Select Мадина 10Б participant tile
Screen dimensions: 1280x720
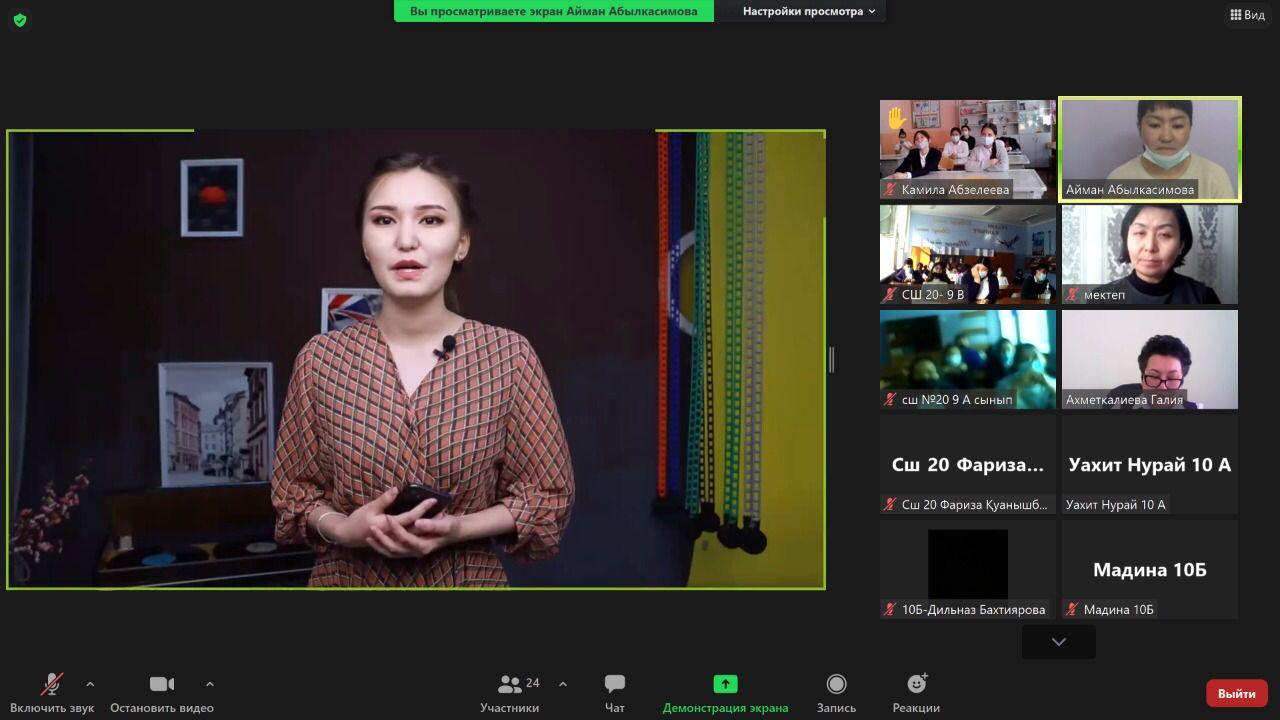click(1149, 569)
